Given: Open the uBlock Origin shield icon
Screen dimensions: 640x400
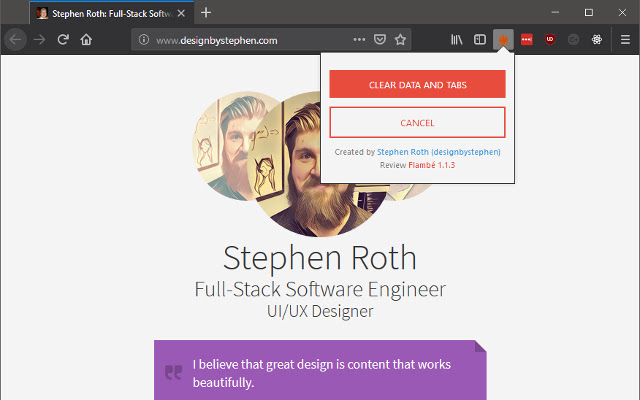Looking at the screenshot, I should click(x=550, y=40).
